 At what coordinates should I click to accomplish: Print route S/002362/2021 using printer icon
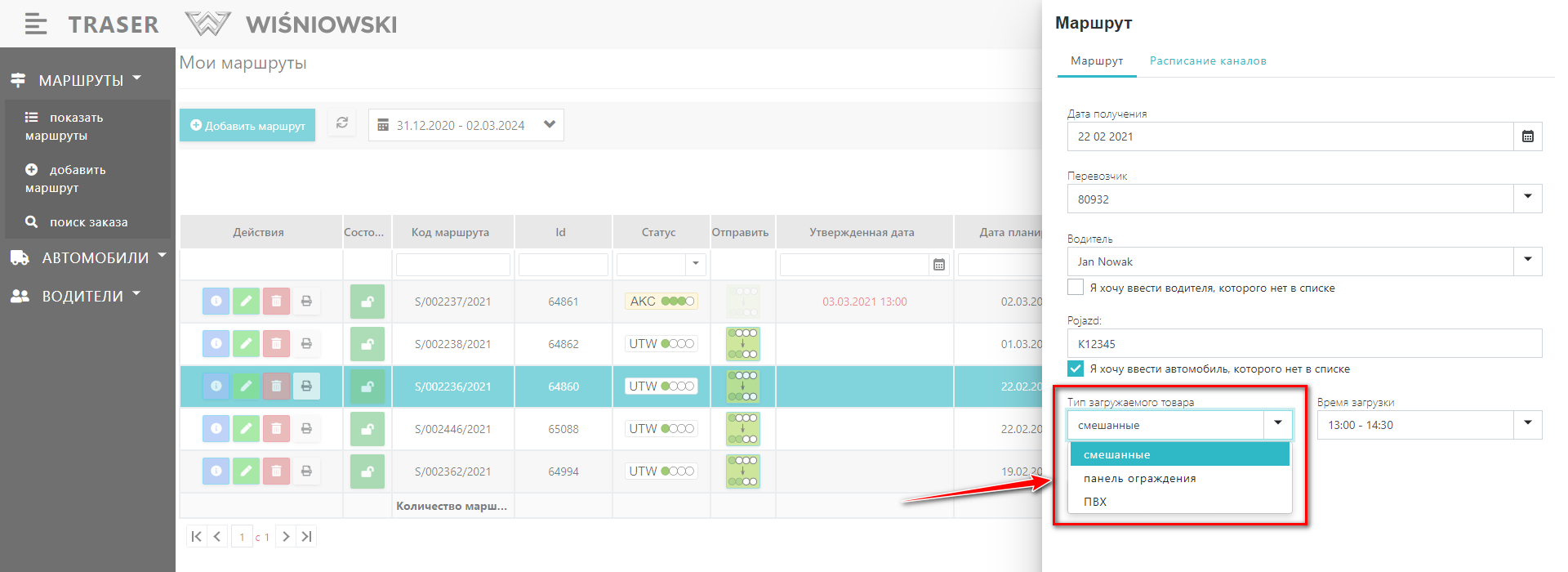coord(306,471)
